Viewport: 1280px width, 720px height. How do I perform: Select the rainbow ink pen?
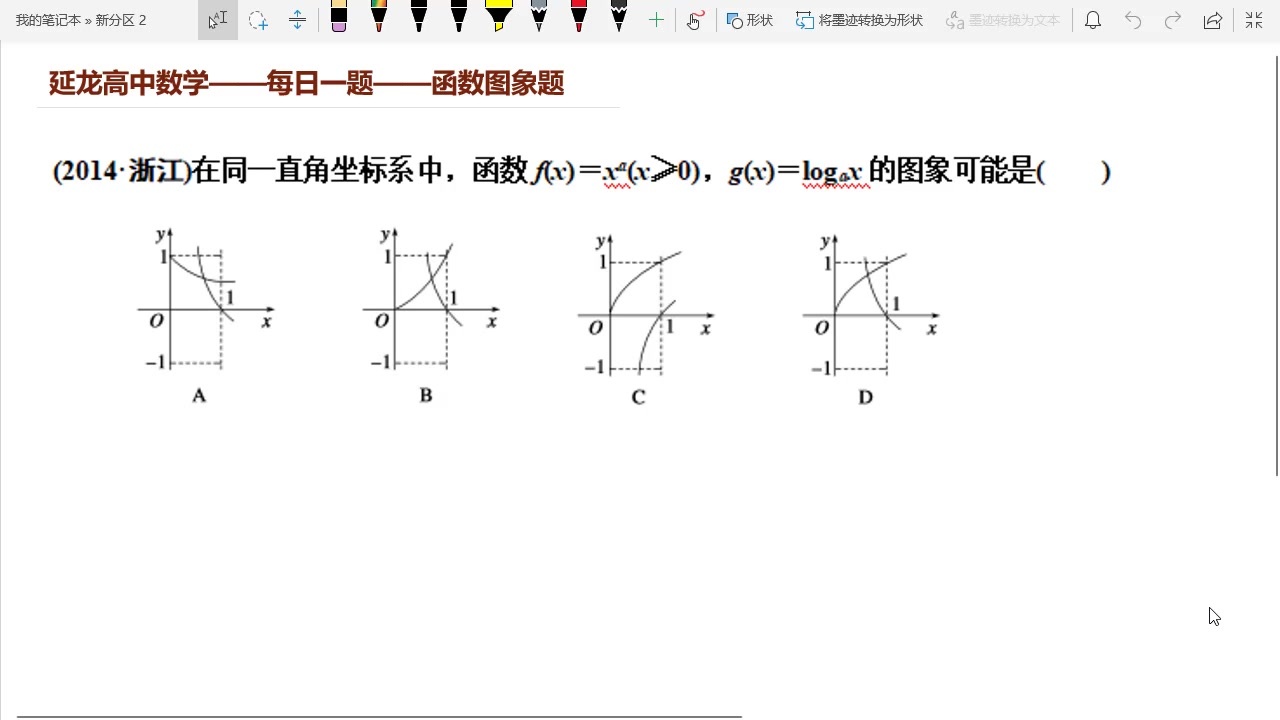379,17
